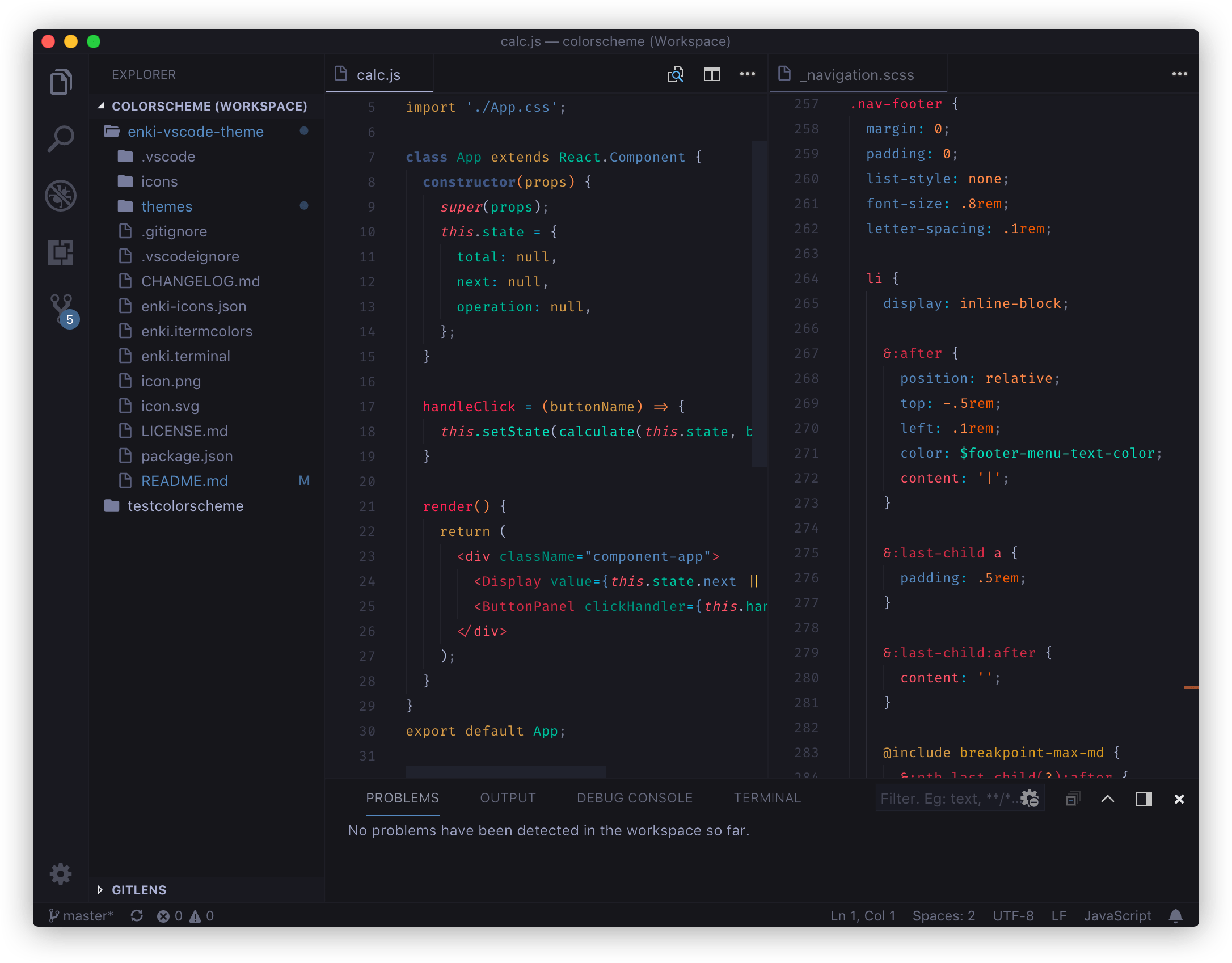Click the notifications bell in status bar
1232x963 pixels.
click(1176, 916)
